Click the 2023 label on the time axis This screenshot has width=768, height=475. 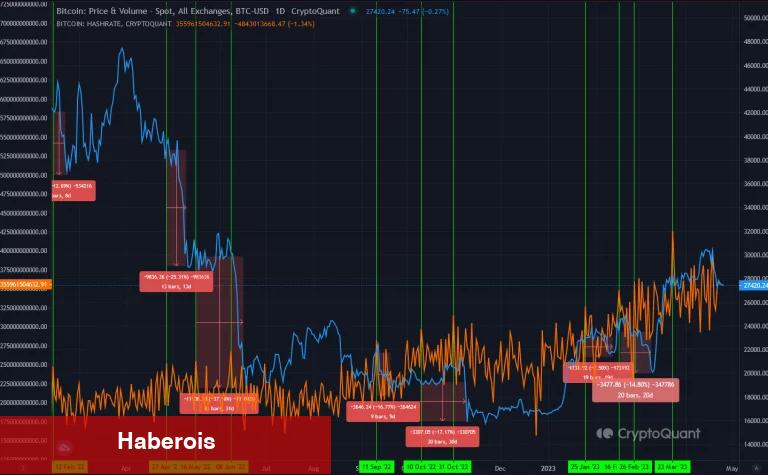[x=548, y=468]
